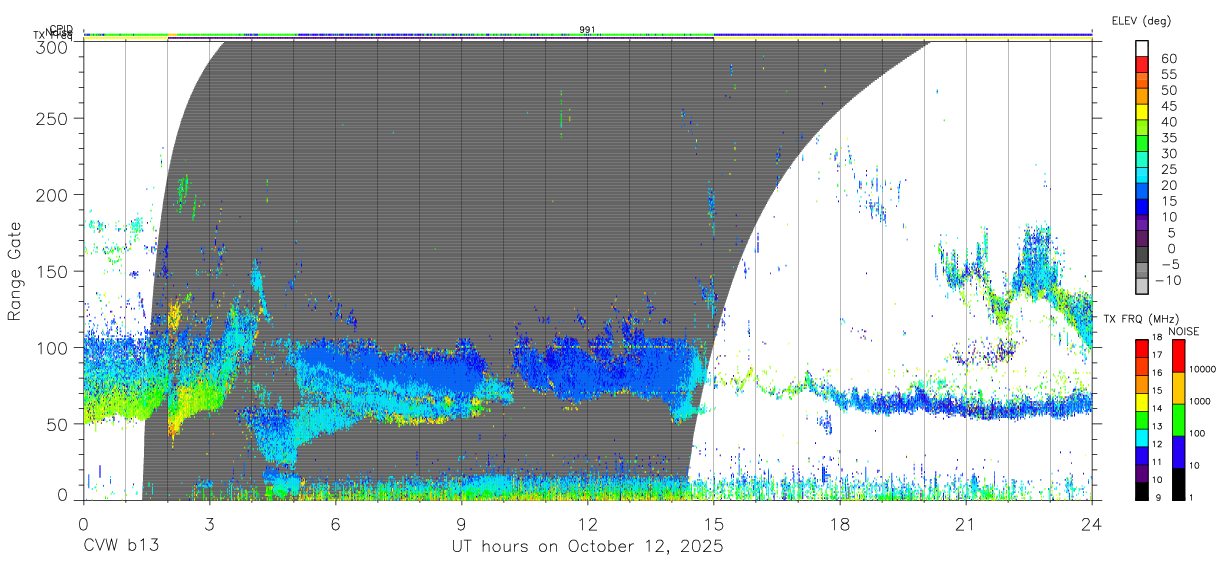
Task: Pick the red top swatch of the NOISE bar
Action: (1180, 356)
